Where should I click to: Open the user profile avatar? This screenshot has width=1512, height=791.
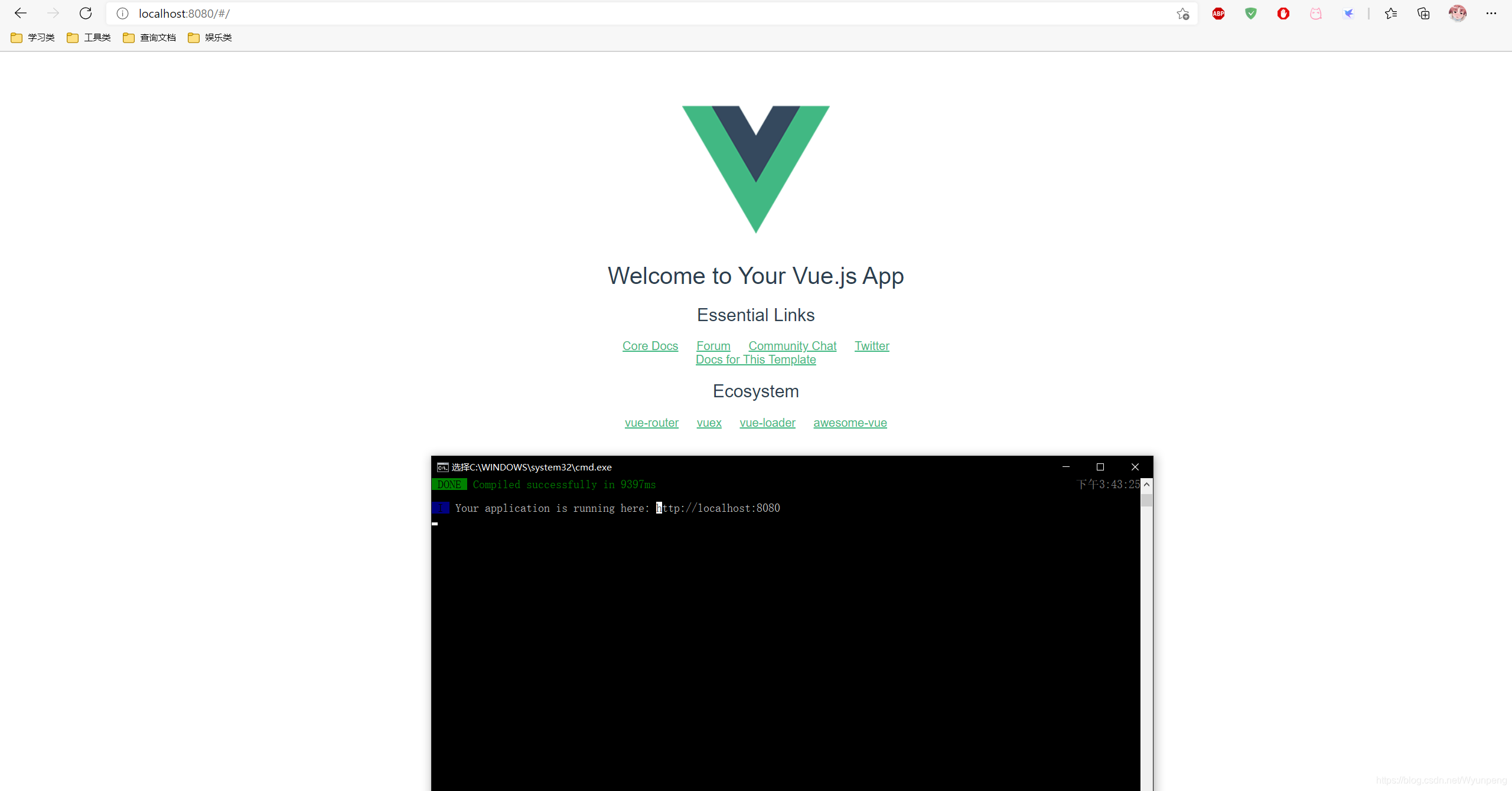[x=1457, y=13]
